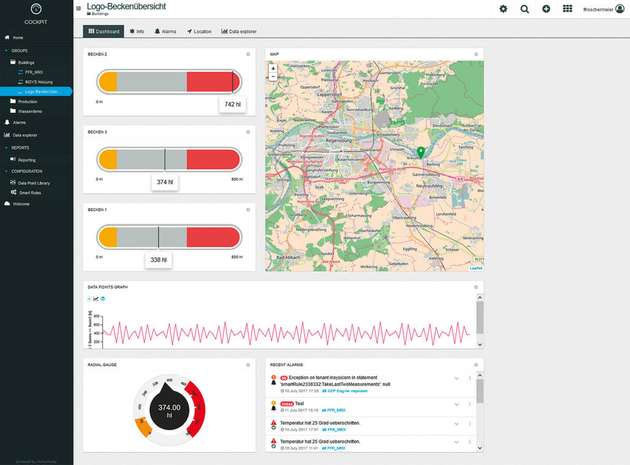Open widget settings cog for Becken 1
The width and height of the screenshot is (630, 465).
coord(248,210)
